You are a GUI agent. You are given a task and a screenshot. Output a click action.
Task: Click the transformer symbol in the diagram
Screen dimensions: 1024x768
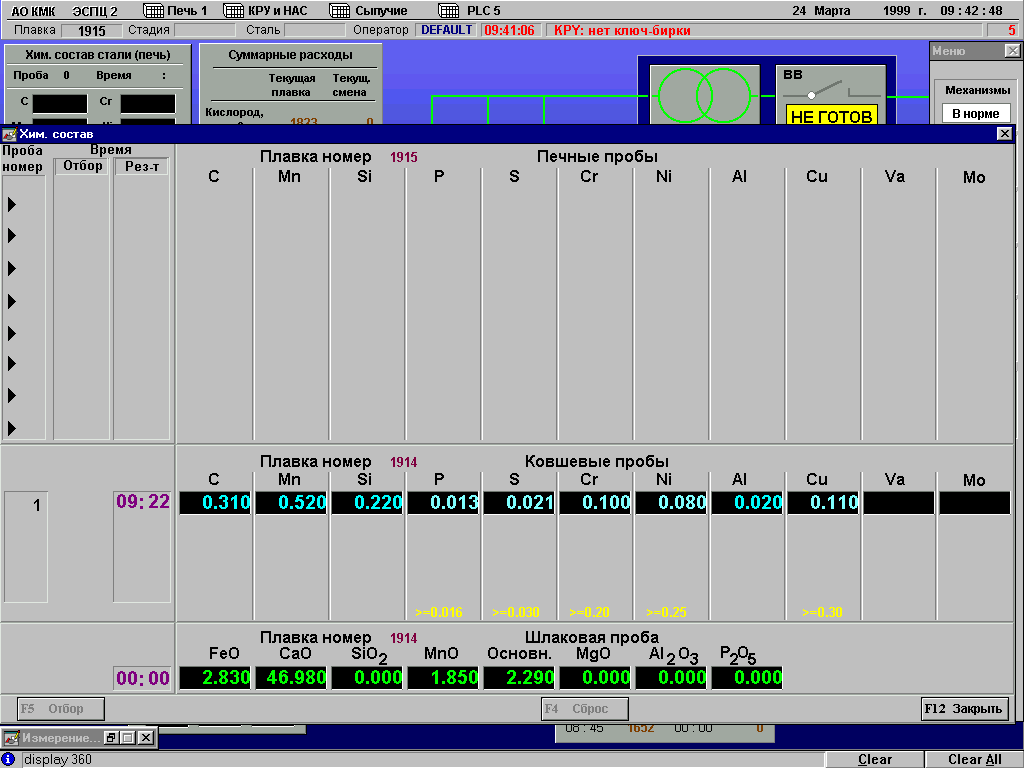[x=704, y=96]
